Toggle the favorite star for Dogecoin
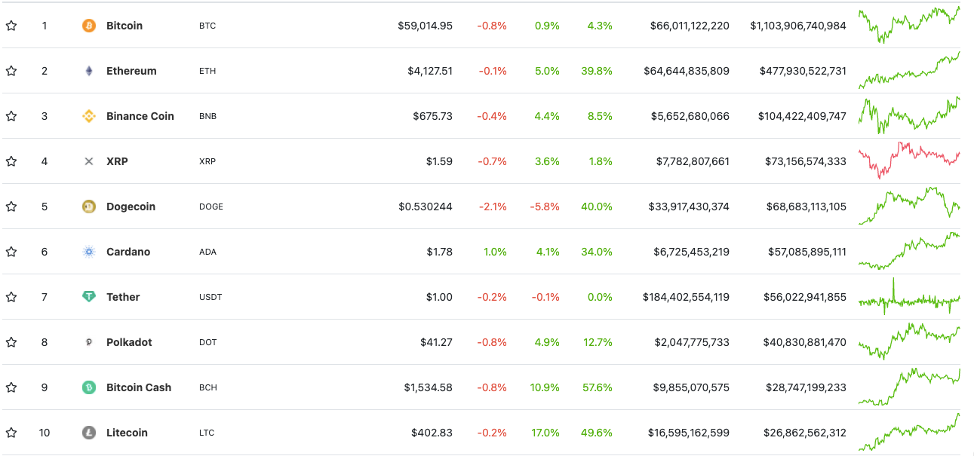 tap(11, 207)
